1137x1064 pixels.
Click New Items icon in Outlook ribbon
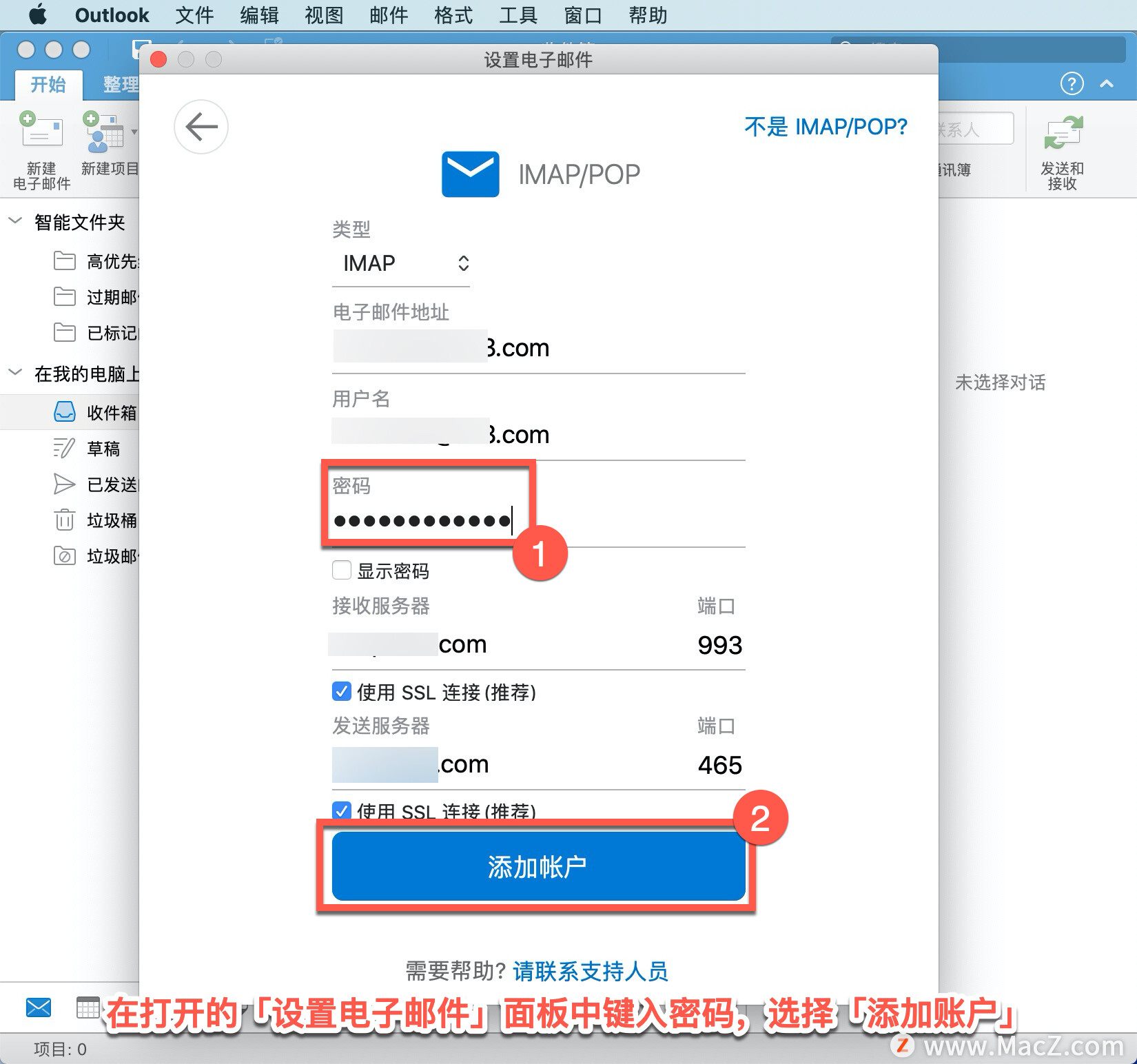pyautogui.click(x=103, y=132)
